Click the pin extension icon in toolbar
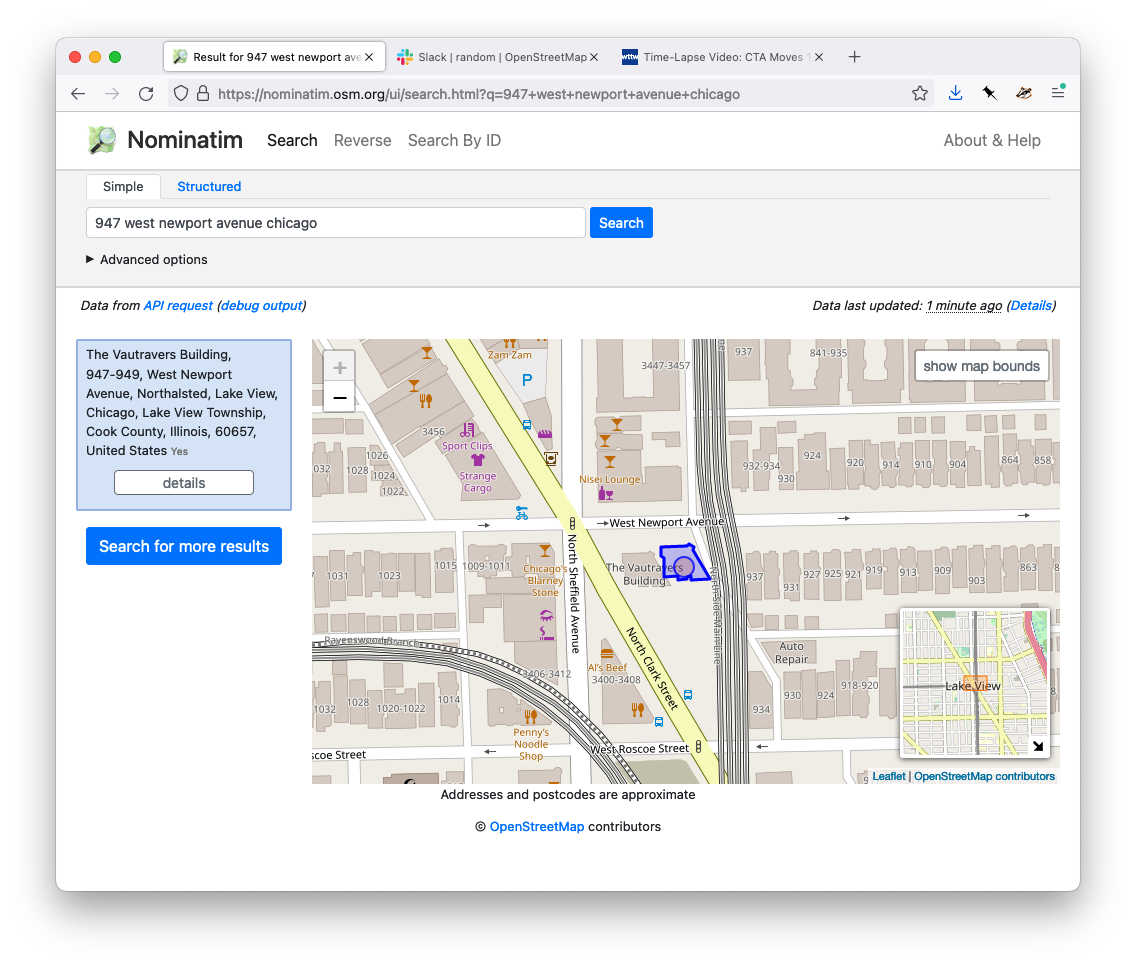This screenshot has height=965, width=1136. click(989, 93)
